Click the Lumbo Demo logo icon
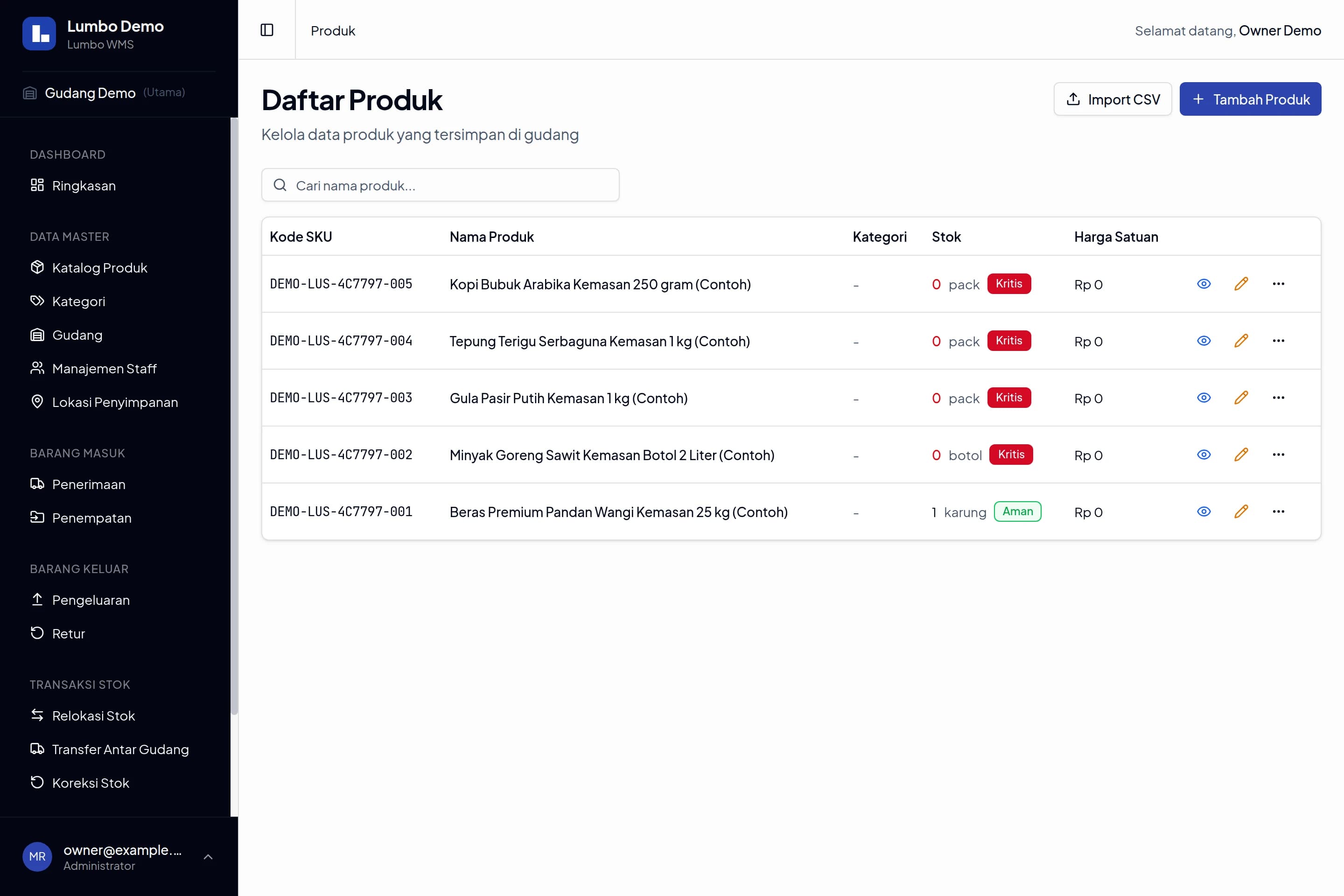The image size is (1344, 896). (39, 34)
